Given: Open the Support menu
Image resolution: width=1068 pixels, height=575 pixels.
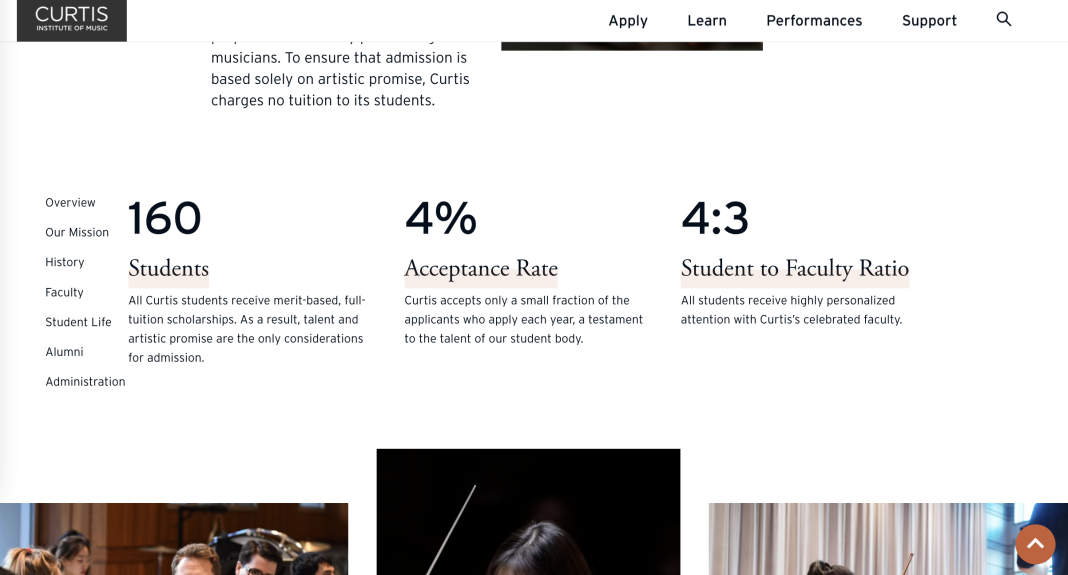Looking at the screenshot, I should pyautogui.click(x=929, y=21).
